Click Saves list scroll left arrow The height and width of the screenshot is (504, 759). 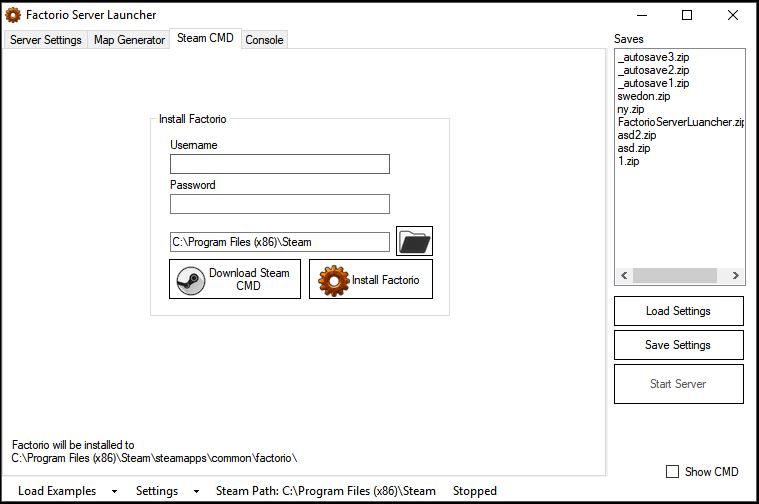pyautogui.click(x=624, y=275)
